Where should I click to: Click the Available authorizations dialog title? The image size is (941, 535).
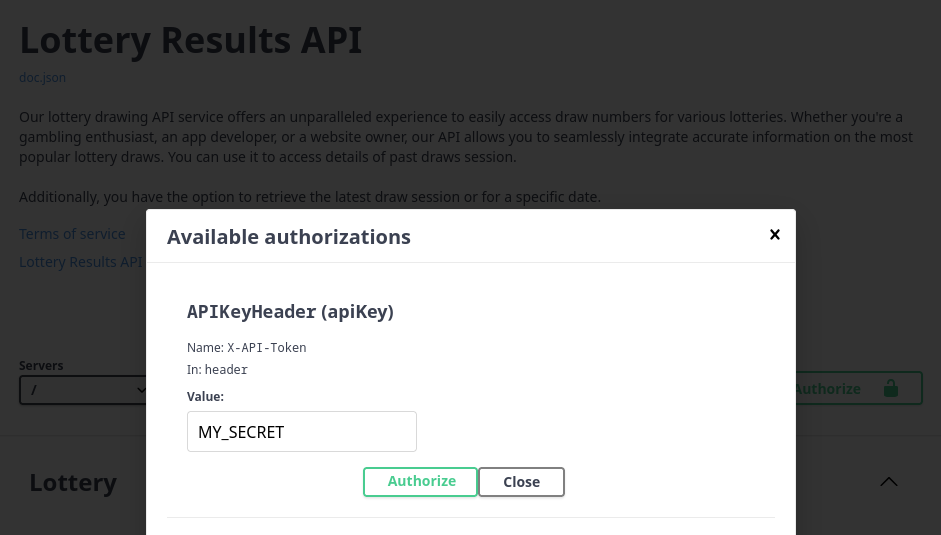(x=288, y=237)
